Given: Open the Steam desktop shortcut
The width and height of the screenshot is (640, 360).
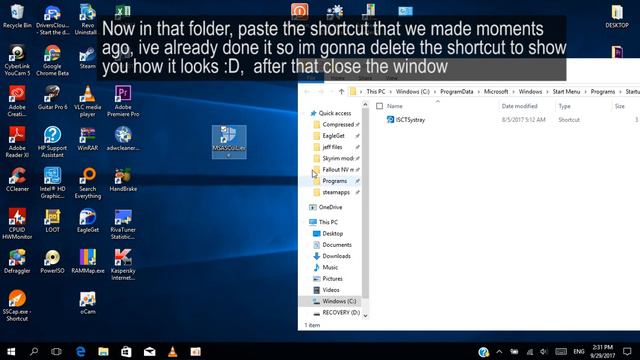Looking at the screenshot, I should click(x=87, y=57).
